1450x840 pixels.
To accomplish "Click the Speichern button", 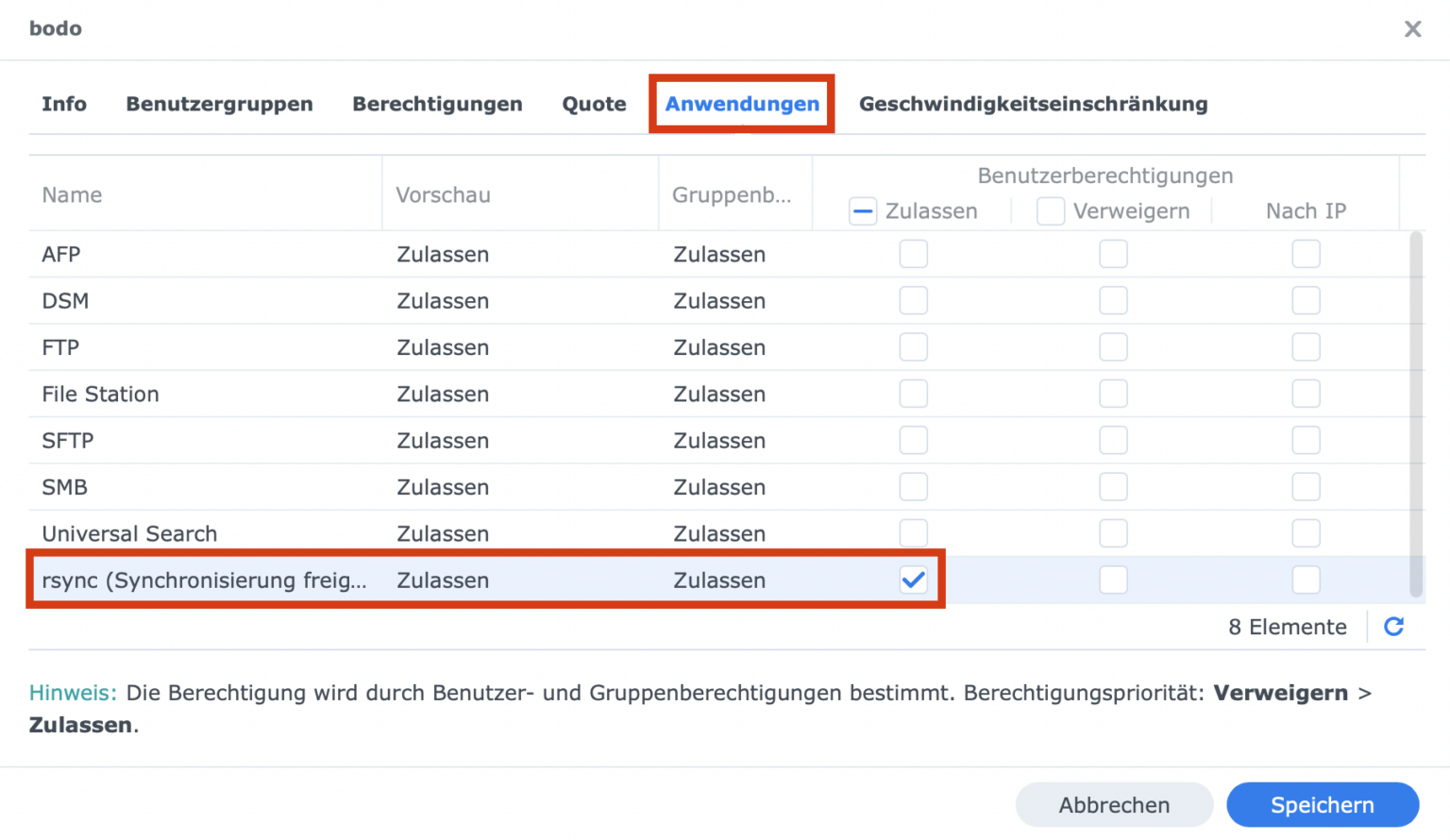I will (1322, 804).
